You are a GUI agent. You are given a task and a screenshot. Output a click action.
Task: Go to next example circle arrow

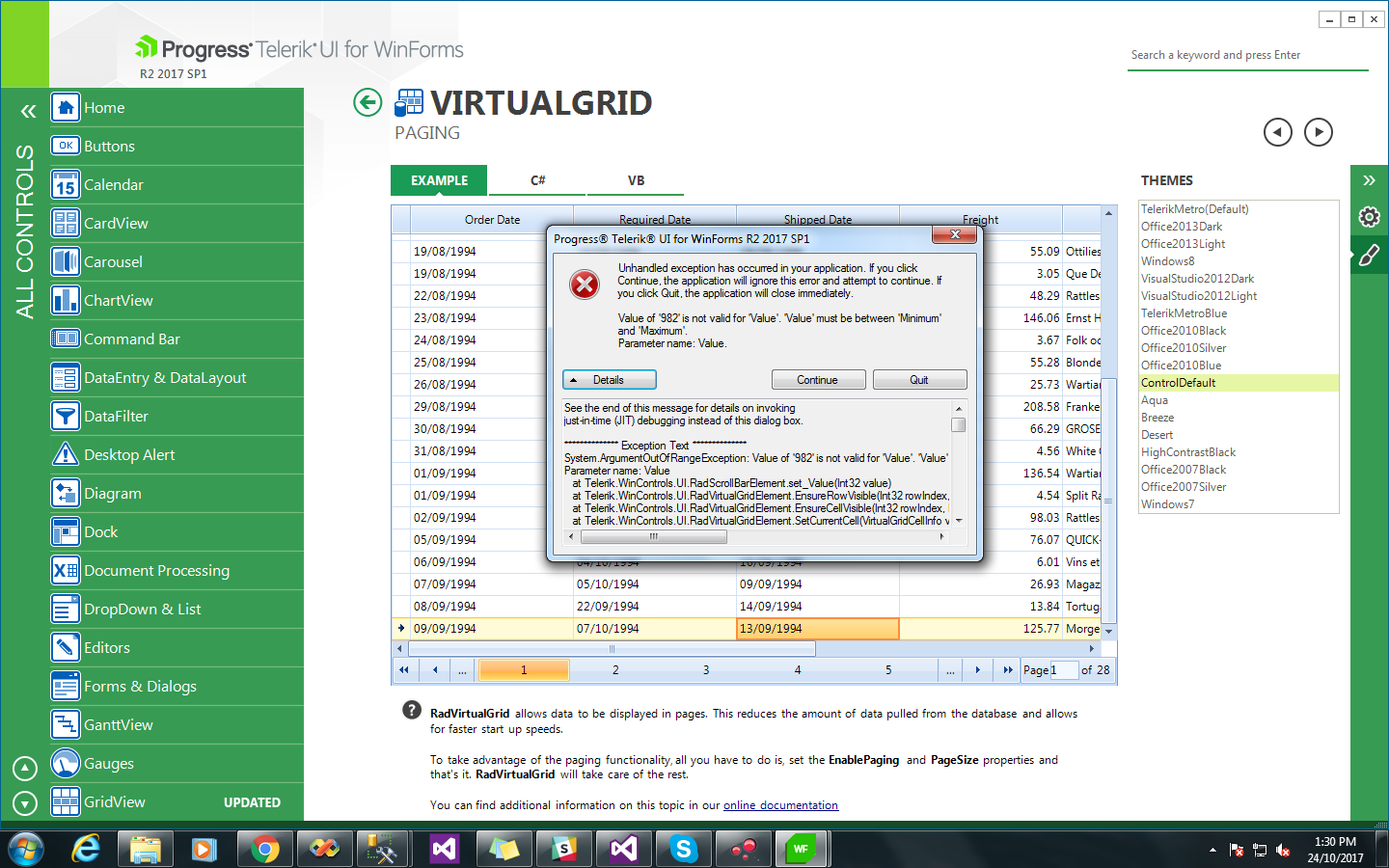tap(1319, 132)
